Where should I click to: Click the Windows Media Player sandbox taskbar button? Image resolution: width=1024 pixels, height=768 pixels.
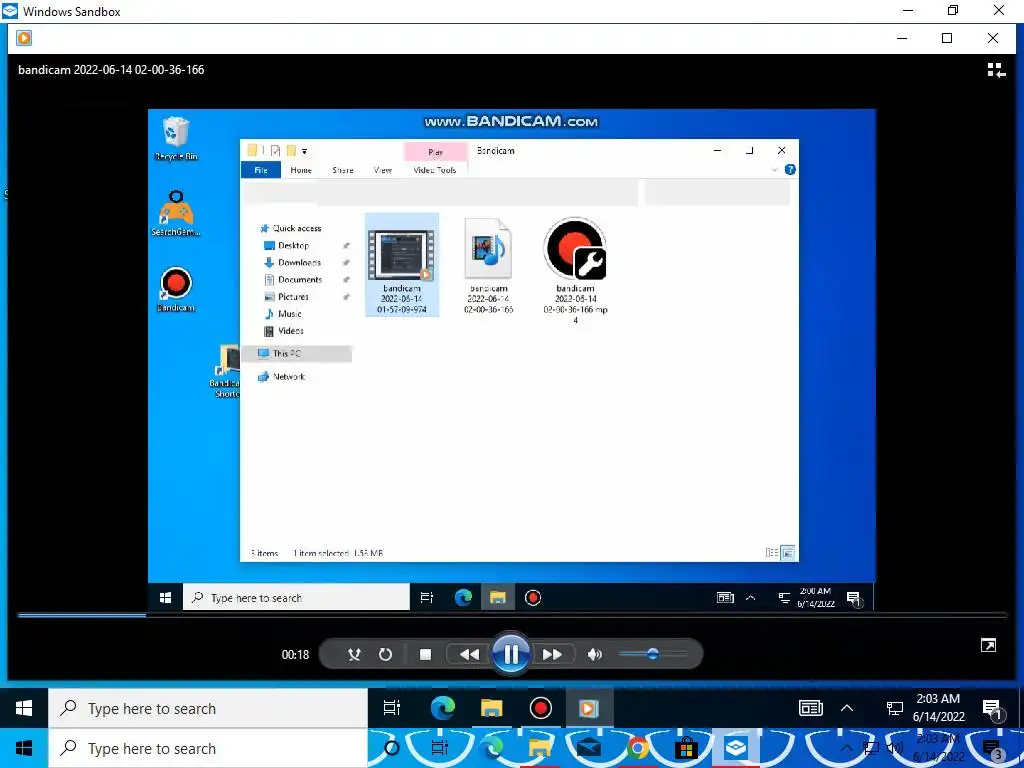(x=588, y=709)
